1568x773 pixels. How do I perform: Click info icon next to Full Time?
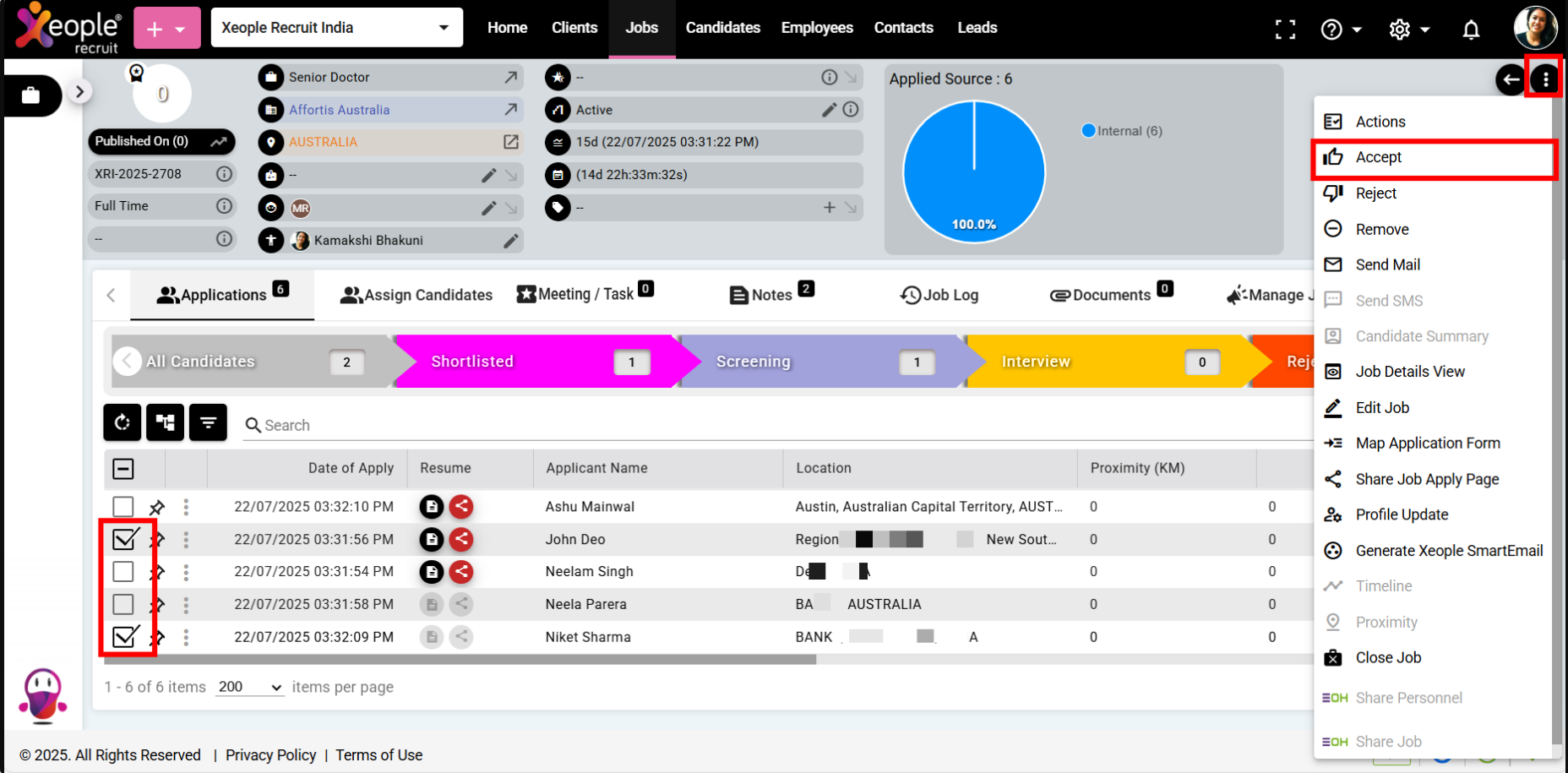[x=224, y=205]
